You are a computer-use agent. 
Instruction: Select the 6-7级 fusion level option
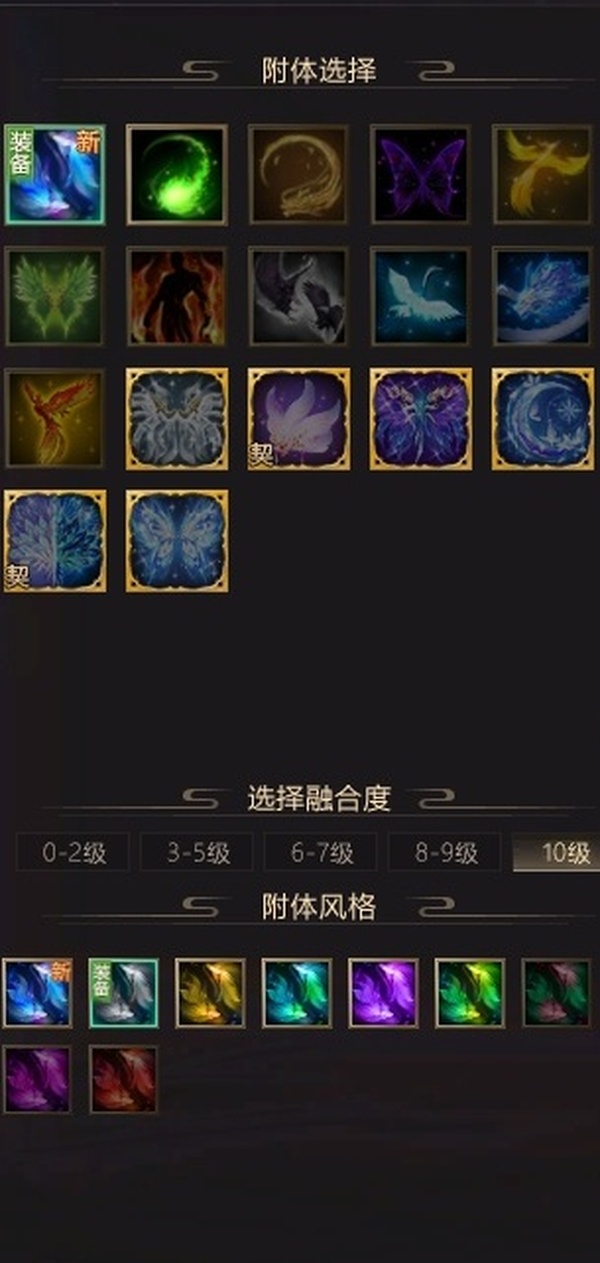tap(321, 853)
